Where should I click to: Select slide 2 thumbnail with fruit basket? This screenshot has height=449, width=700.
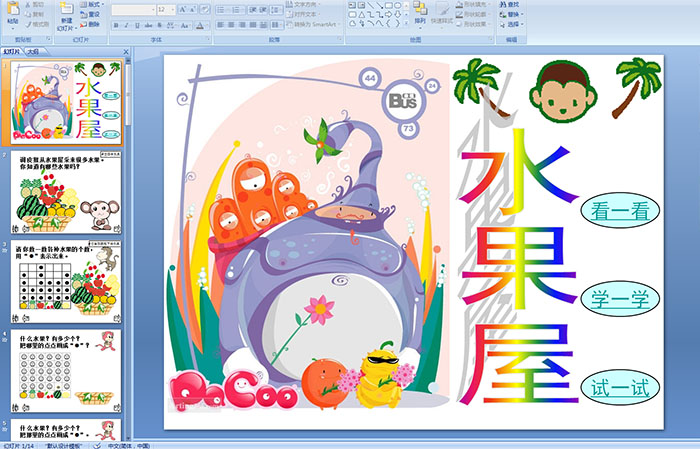pyautogui.click(x=66, y=192)
